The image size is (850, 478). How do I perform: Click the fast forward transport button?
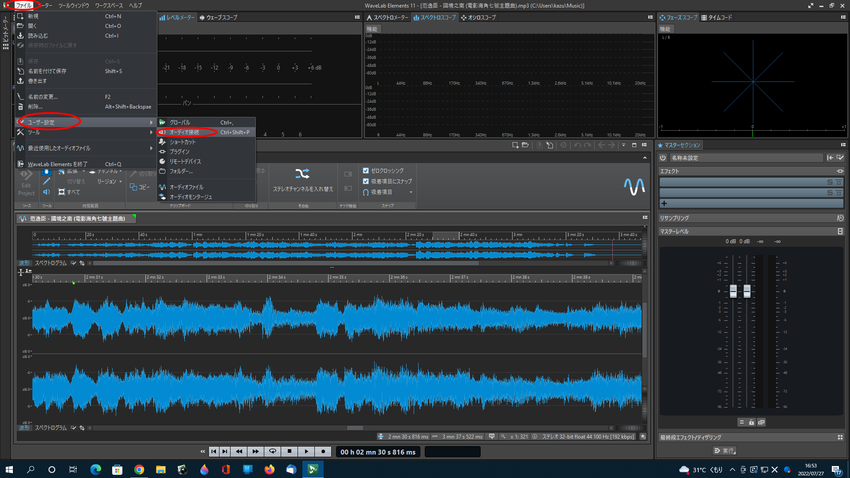pyautogui.click(x=255, y=451)
